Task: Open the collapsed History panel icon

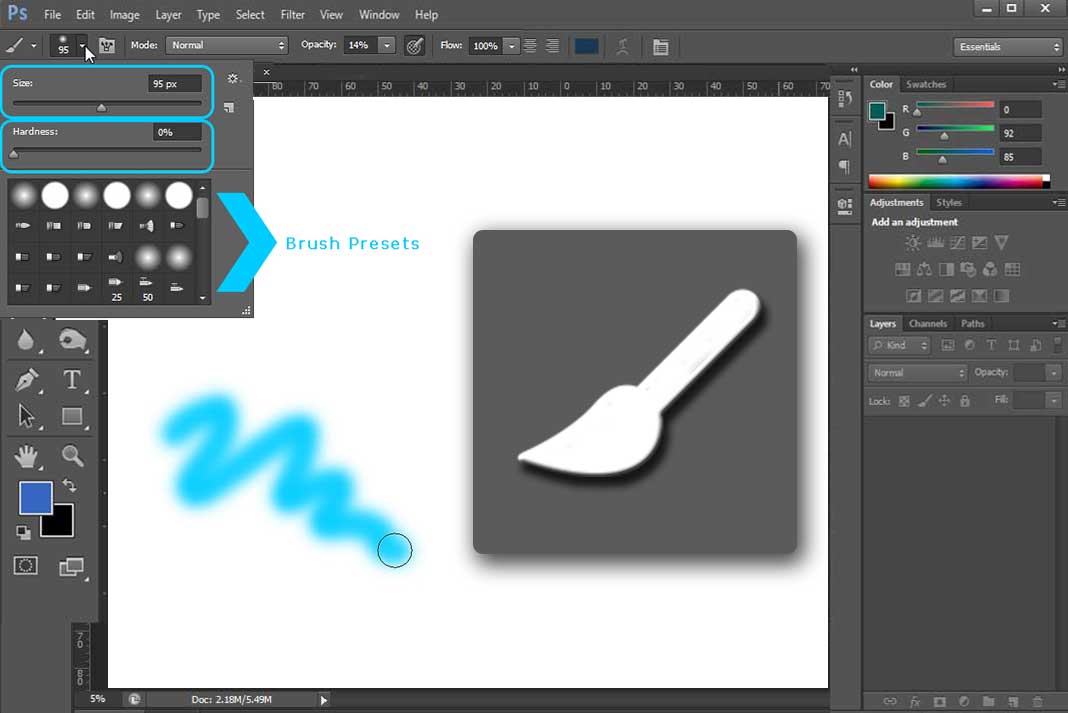Action: coord(845,98)
